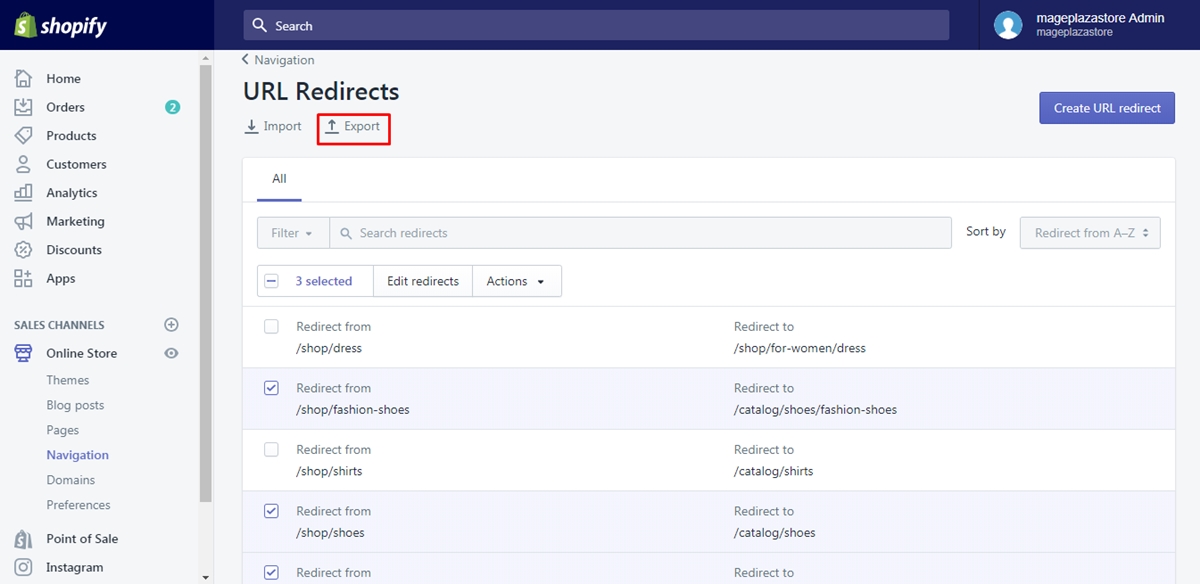Open the Pages submenu item

point(63,430)
